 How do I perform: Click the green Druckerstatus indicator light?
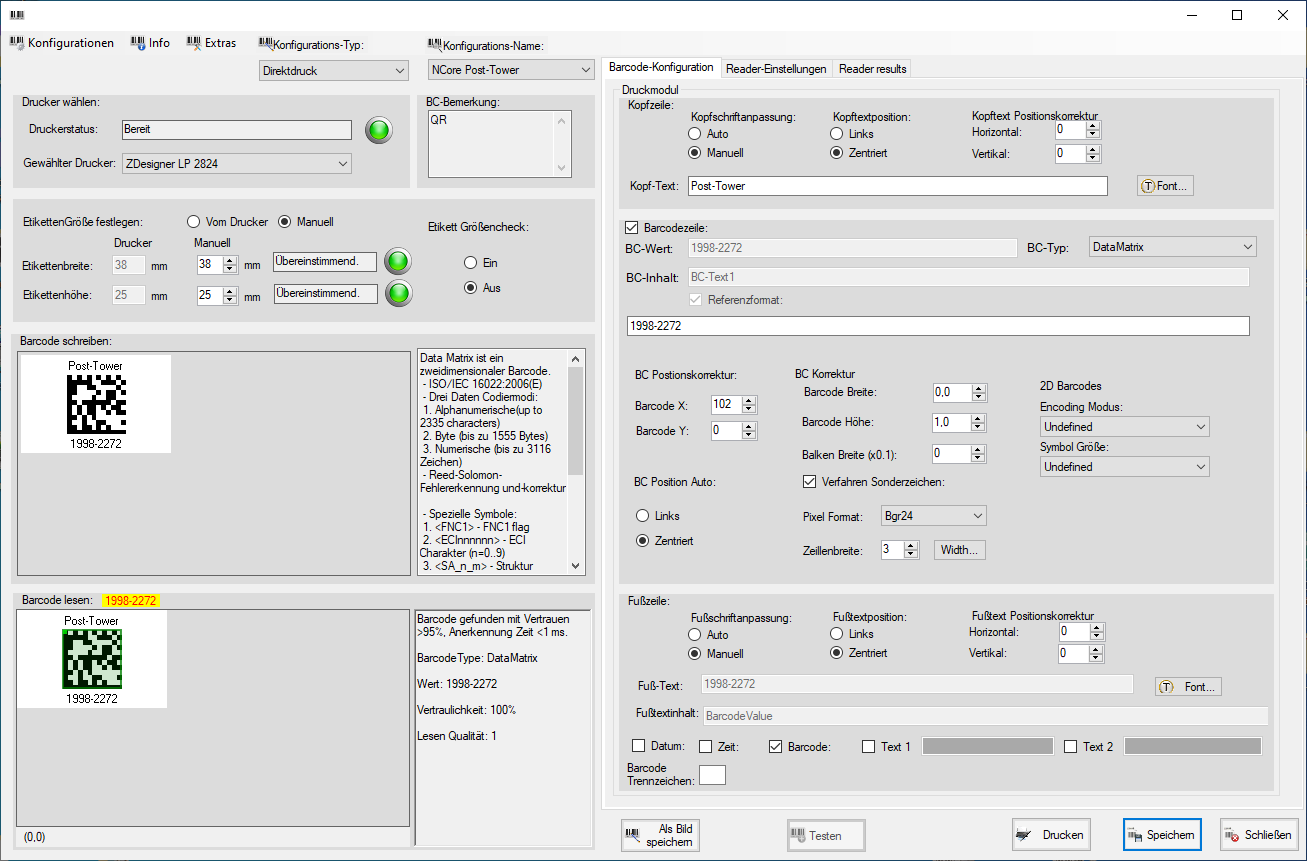379,130
